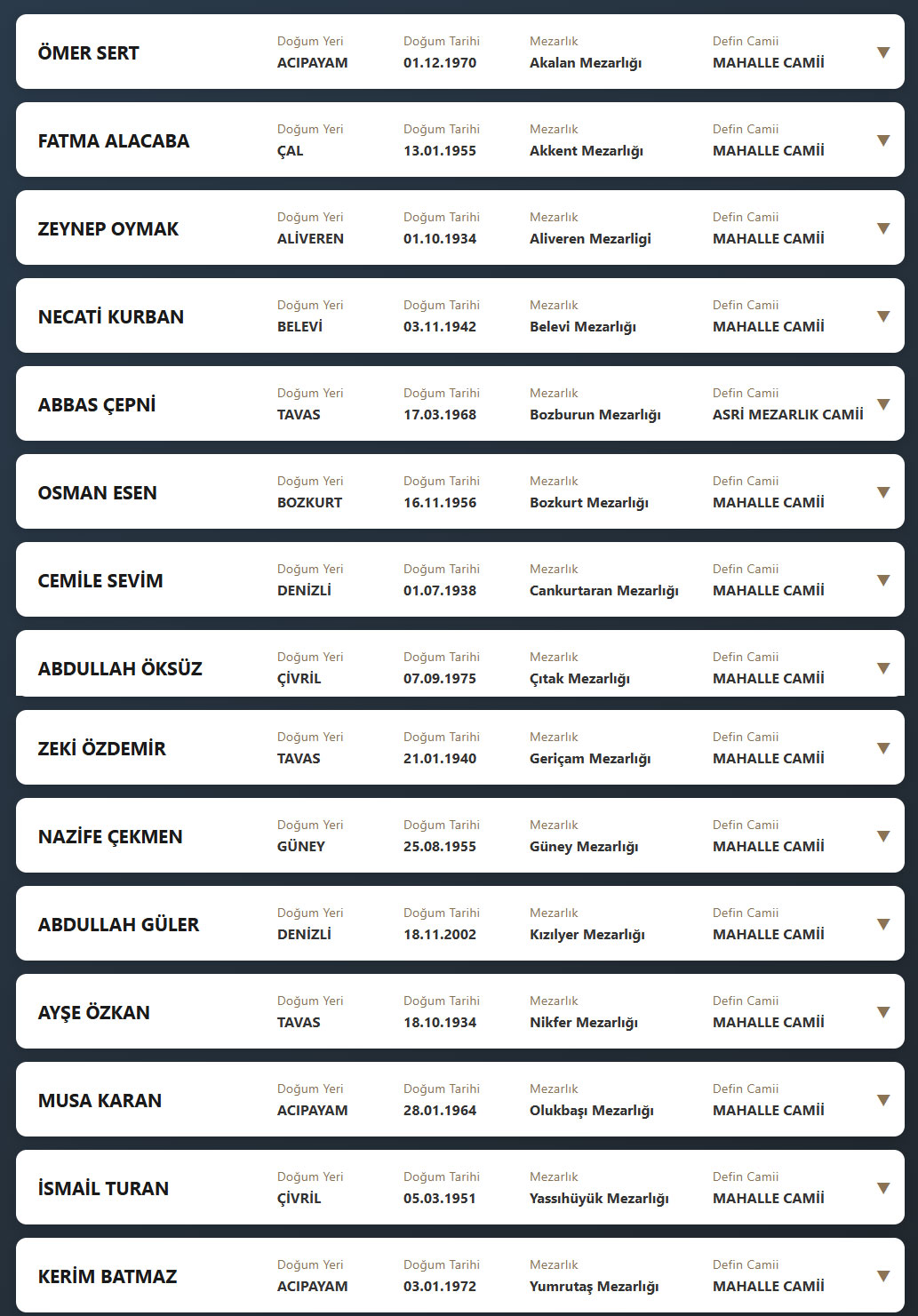The height and width of the screenshot is (1316, 918).
Task: Expand ABDULLAH GÜLER row arrow
Action: click(x=883, y=924)
